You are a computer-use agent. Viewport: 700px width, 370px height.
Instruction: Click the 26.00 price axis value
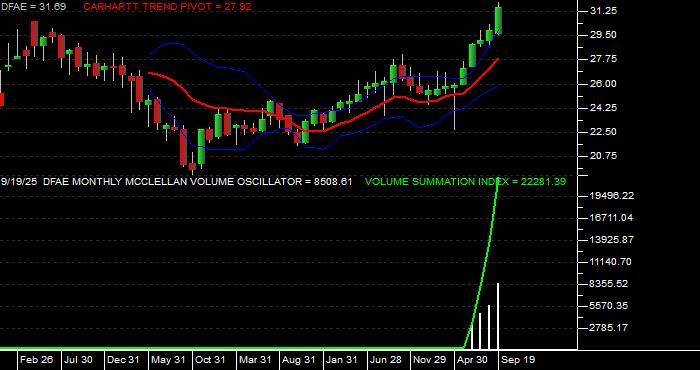(604, 83)
